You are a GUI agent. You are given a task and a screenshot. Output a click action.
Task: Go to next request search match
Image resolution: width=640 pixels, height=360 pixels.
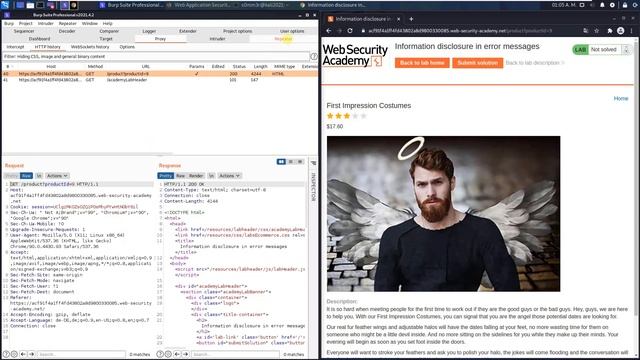pyautogui.click(x=31, y=354)
